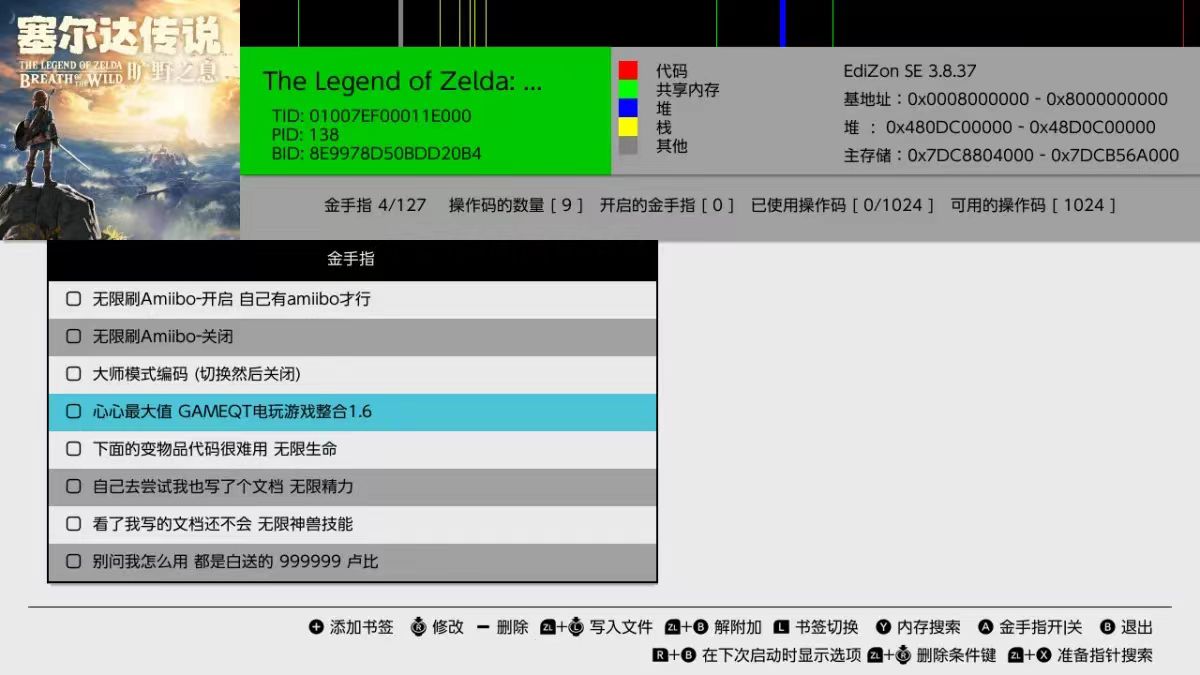
Task: Click the row text 自己去尝试我也写了个文档 无限精力
Action: click(223, 486)
